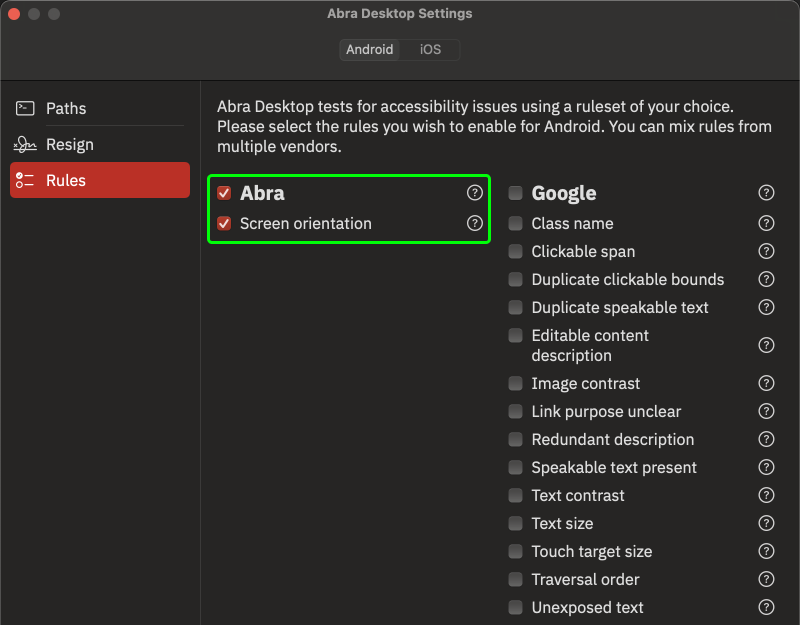
Task: Show help for Speakable text present
Action: pos(766,467)
